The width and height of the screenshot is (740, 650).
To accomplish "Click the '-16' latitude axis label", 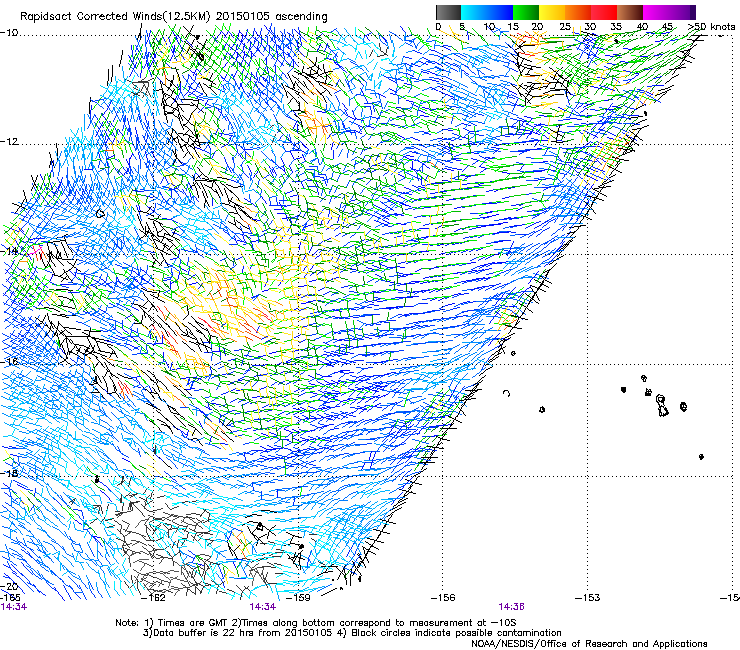I will click(9, 362).
